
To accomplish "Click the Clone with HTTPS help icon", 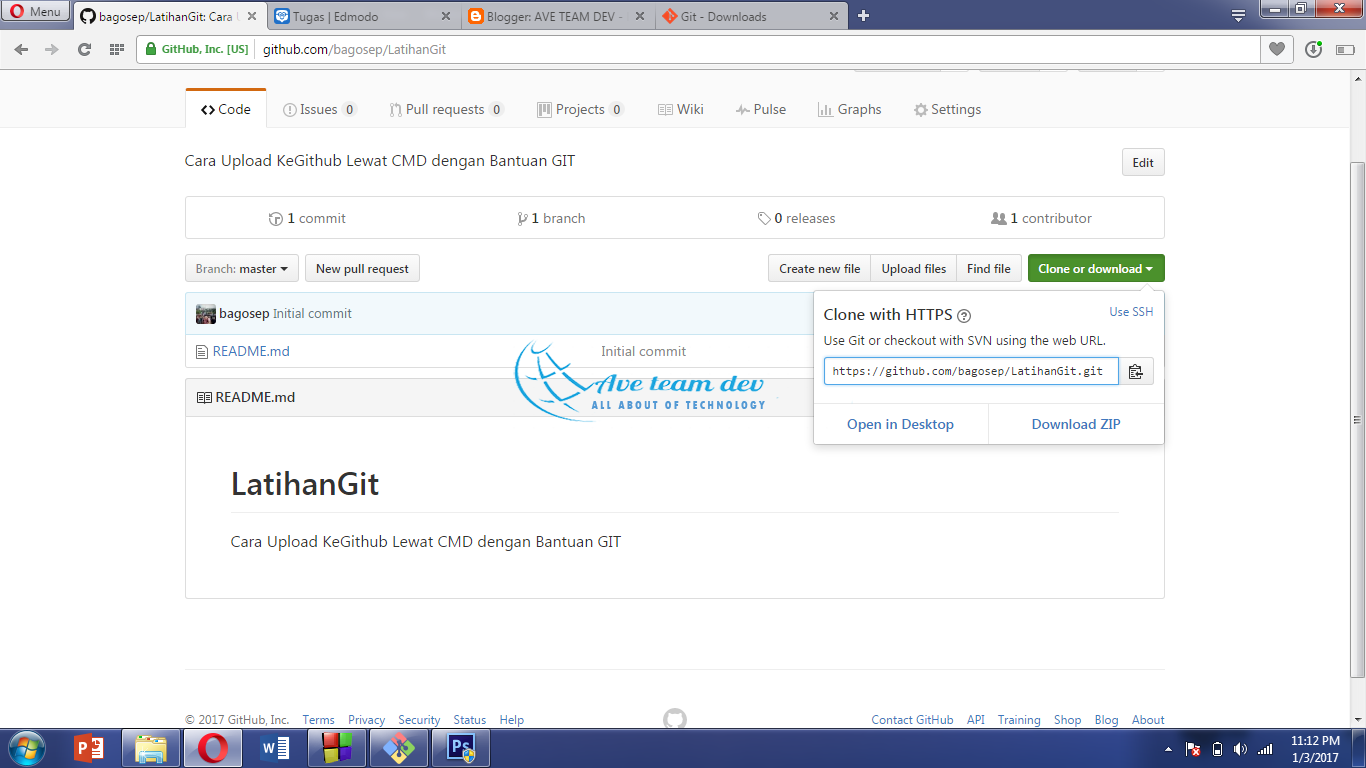I will pyautogui.click(x=963, y=314).
